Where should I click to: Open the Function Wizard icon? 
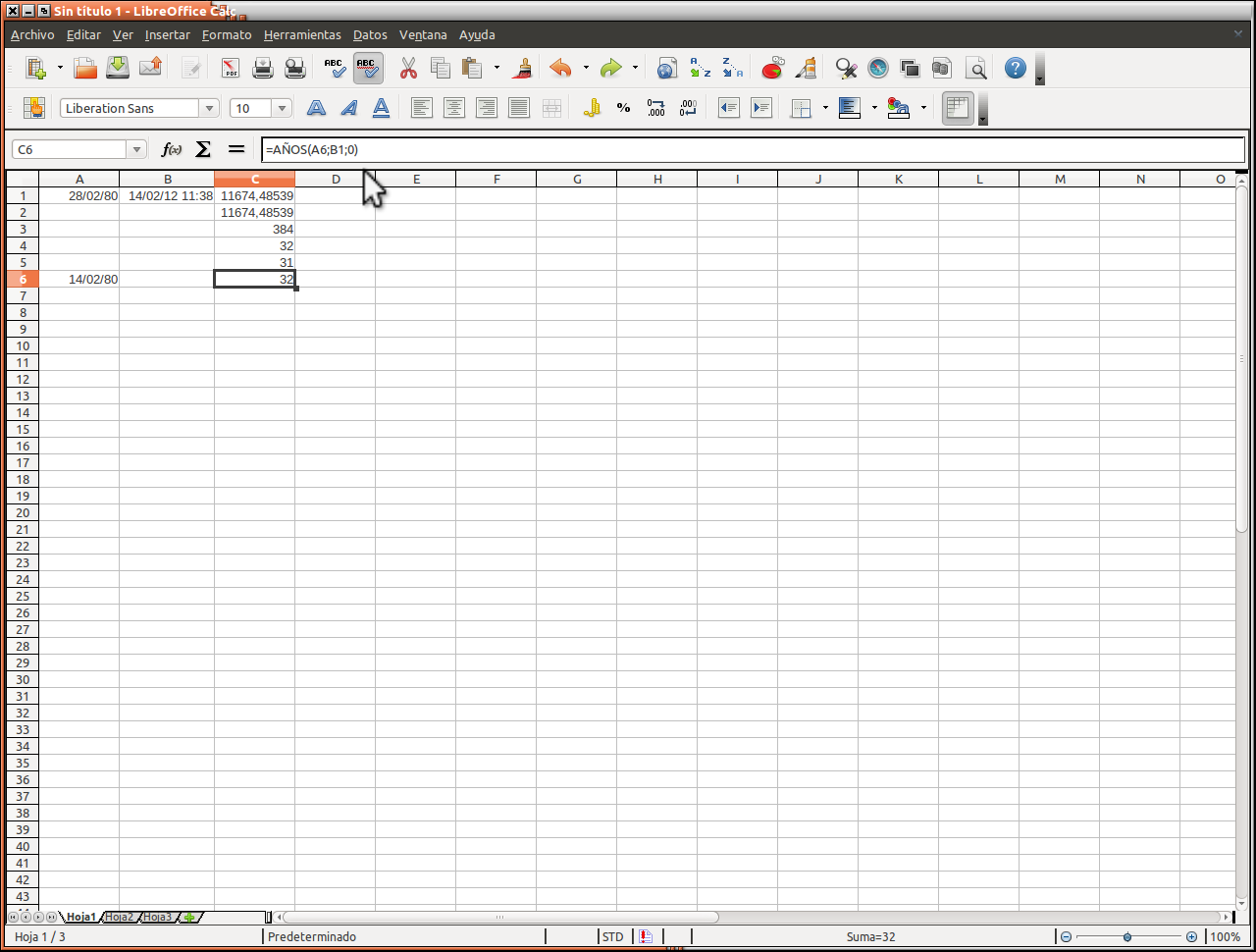tap(172, 149)
